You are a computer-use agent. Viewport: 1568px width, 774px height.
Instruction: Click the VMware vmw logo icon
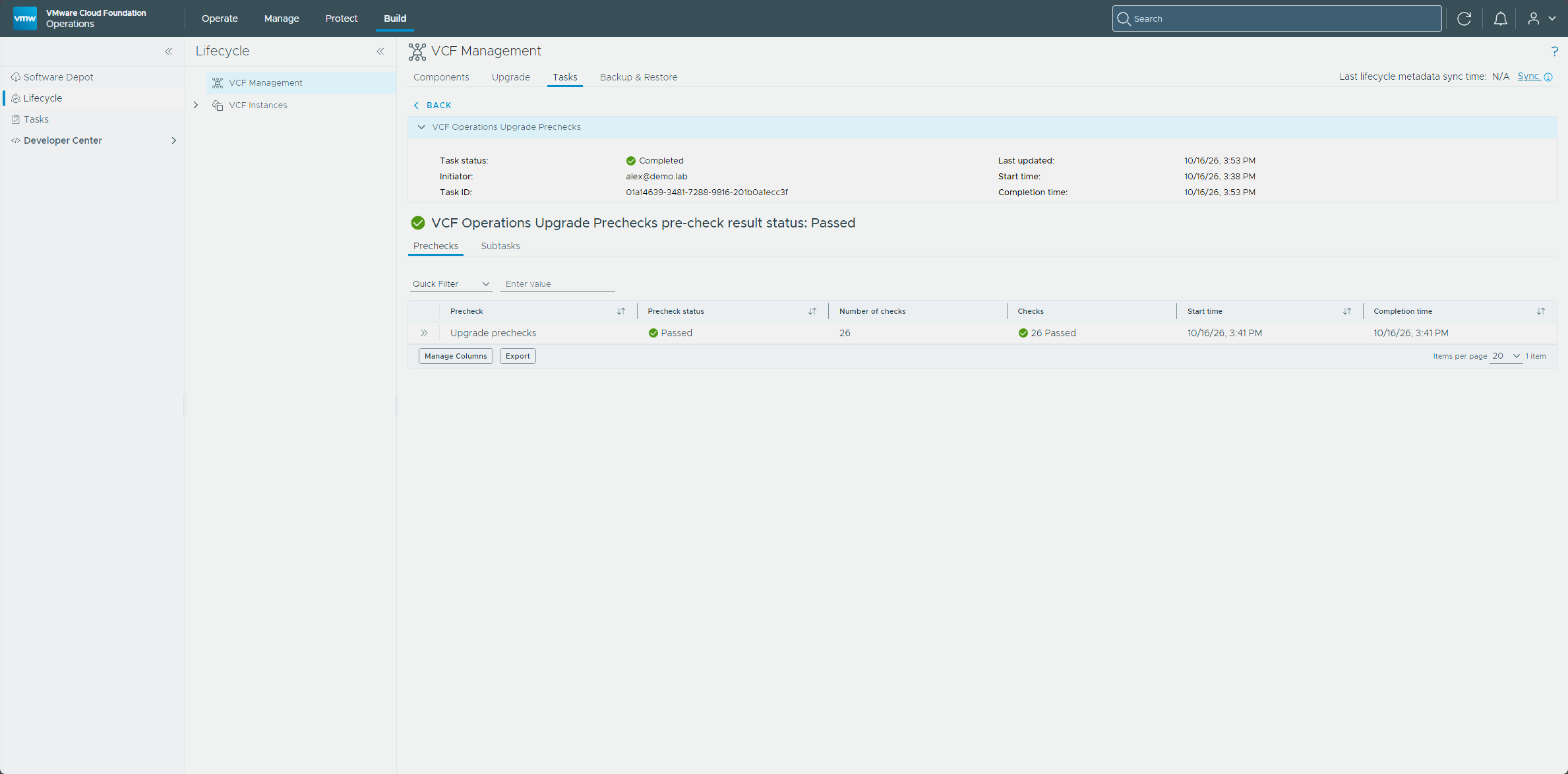click(25, 18)
